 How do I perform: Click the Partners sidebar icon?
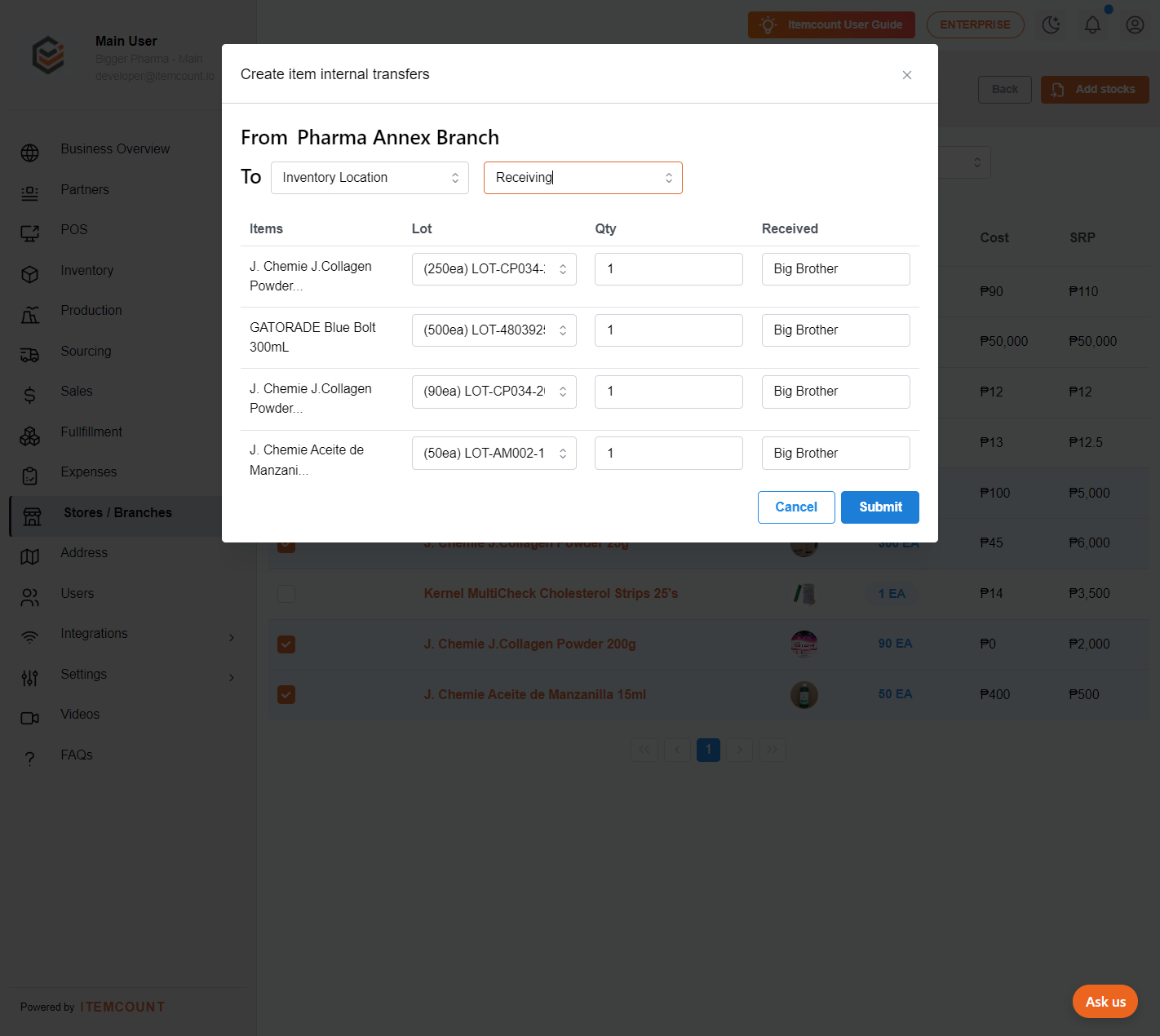(x=30, y=193)
